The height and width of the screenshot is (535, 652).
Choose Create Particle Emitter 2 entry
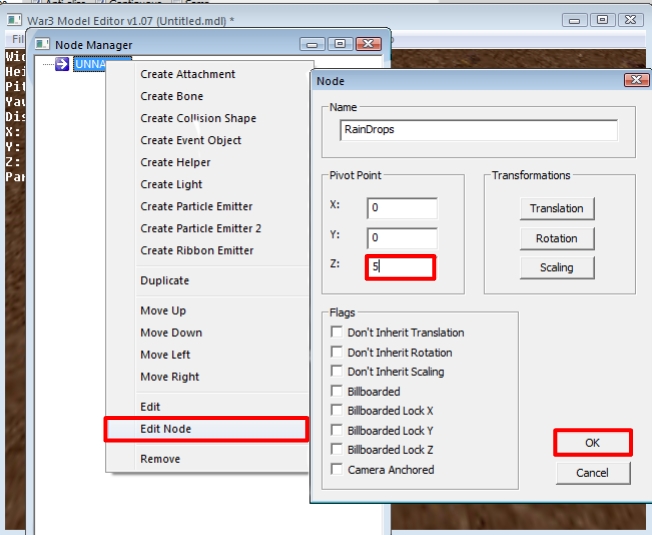200,228
